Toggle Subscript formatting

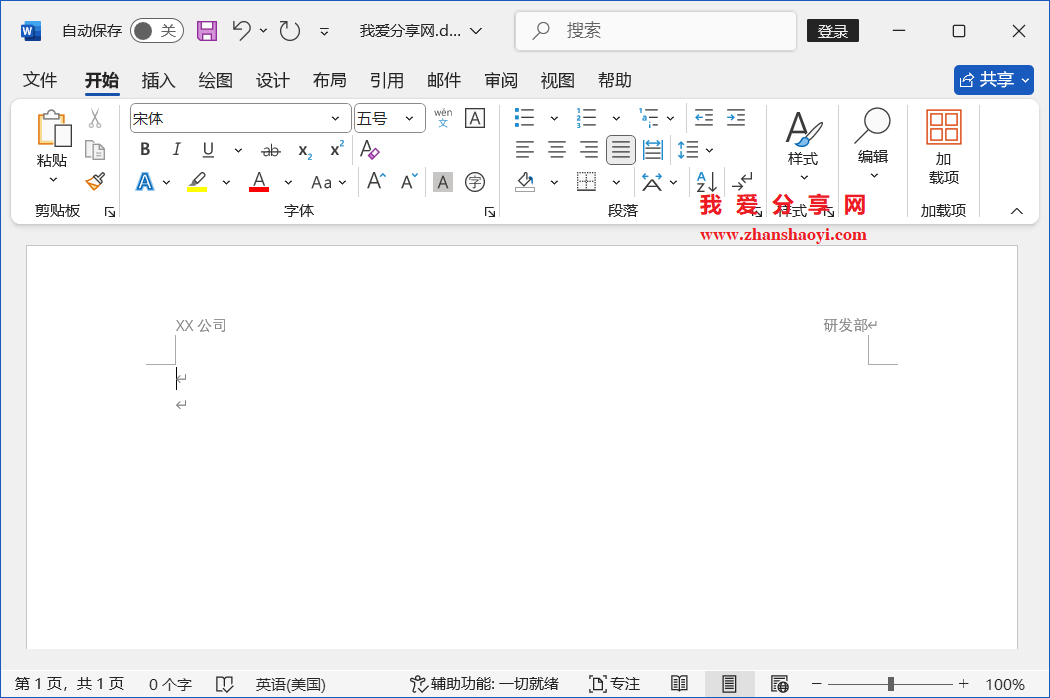pyautogui.click(x=305, y=151)
